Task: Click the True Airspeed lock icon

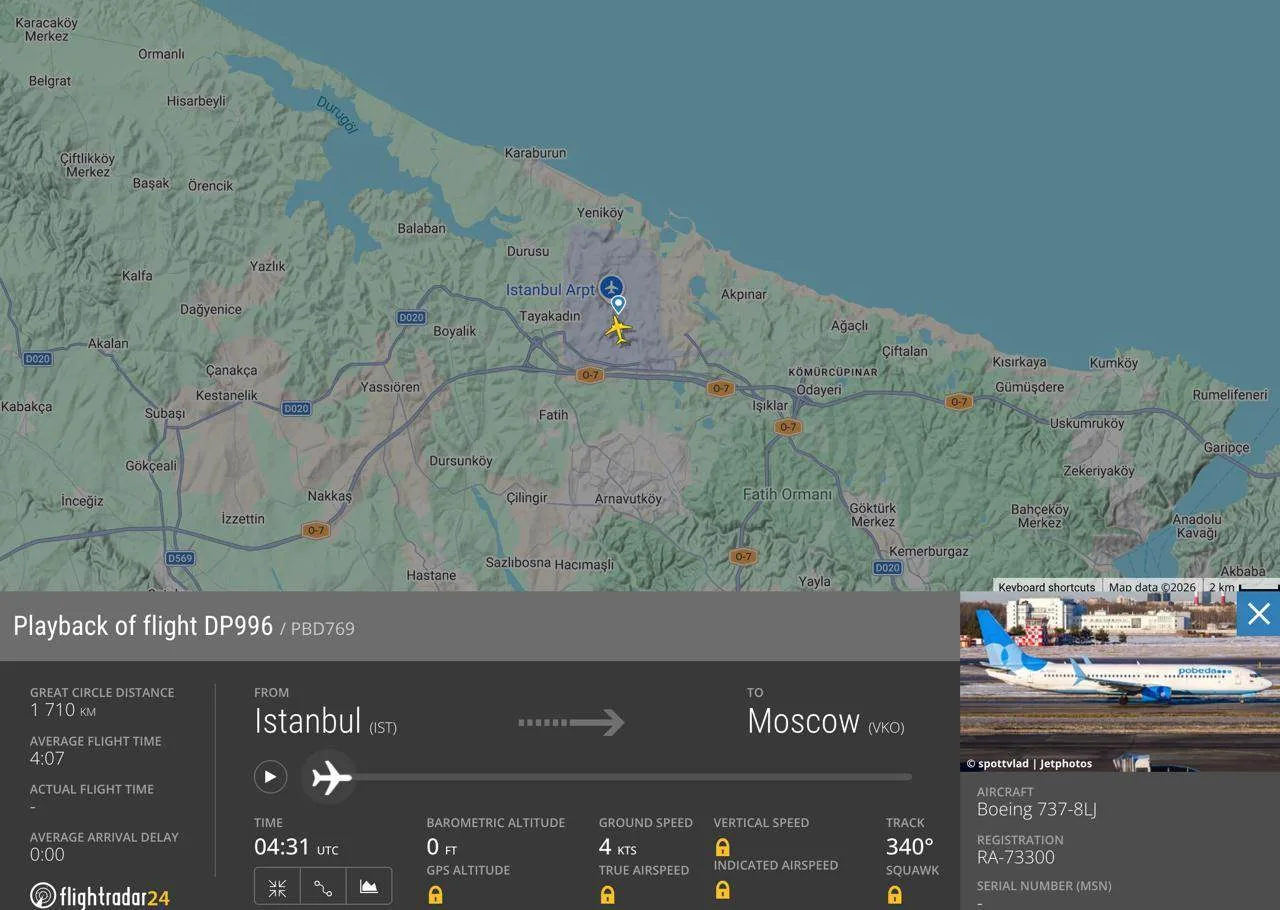Action: (x=607, y=895)
